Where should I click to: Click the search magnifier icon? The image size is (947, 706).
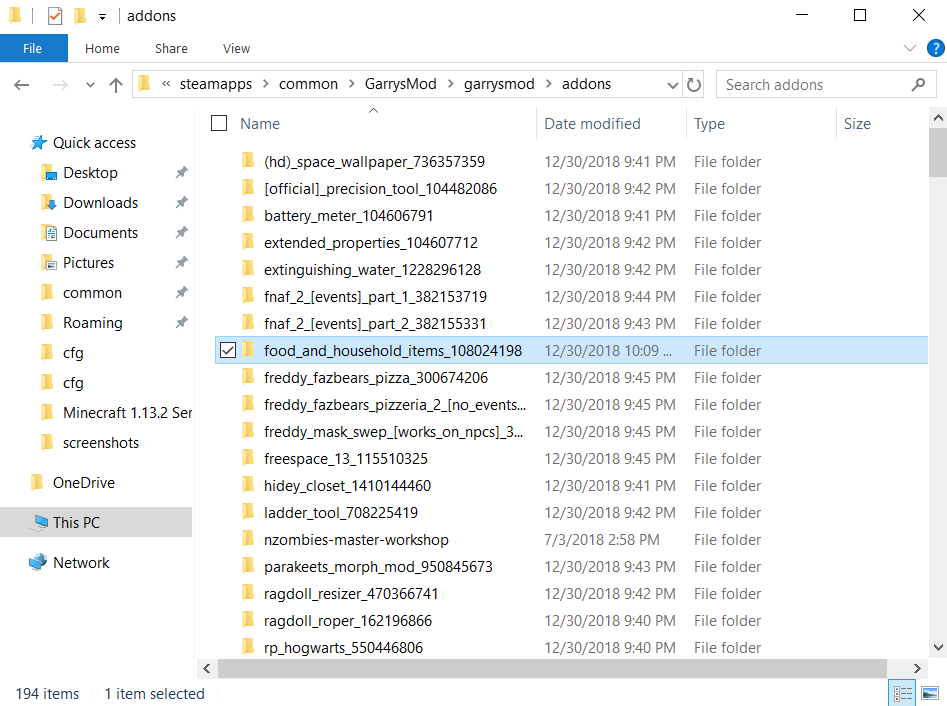919,85
